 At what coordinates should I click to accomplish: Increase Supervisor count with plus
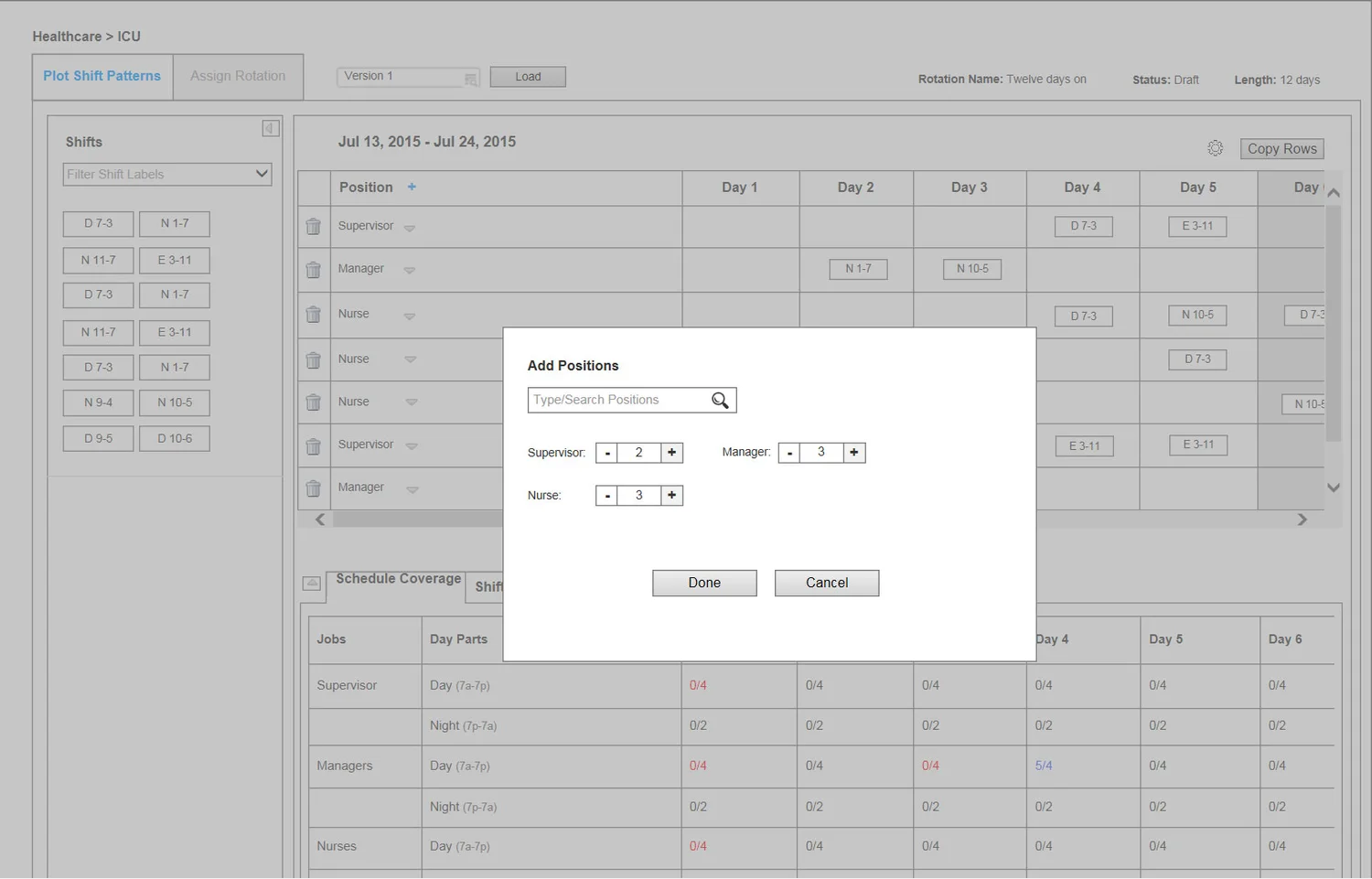point(671,453)
